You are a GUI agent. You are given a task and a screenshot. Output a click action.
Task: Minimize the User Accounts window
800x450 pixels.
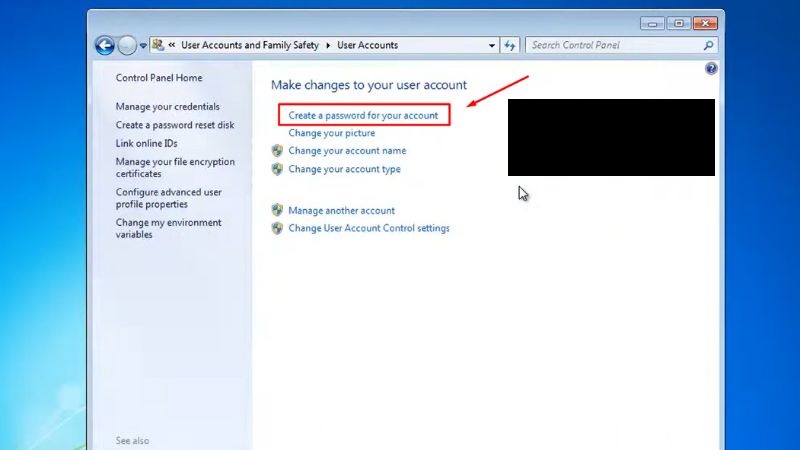point(652,23)
